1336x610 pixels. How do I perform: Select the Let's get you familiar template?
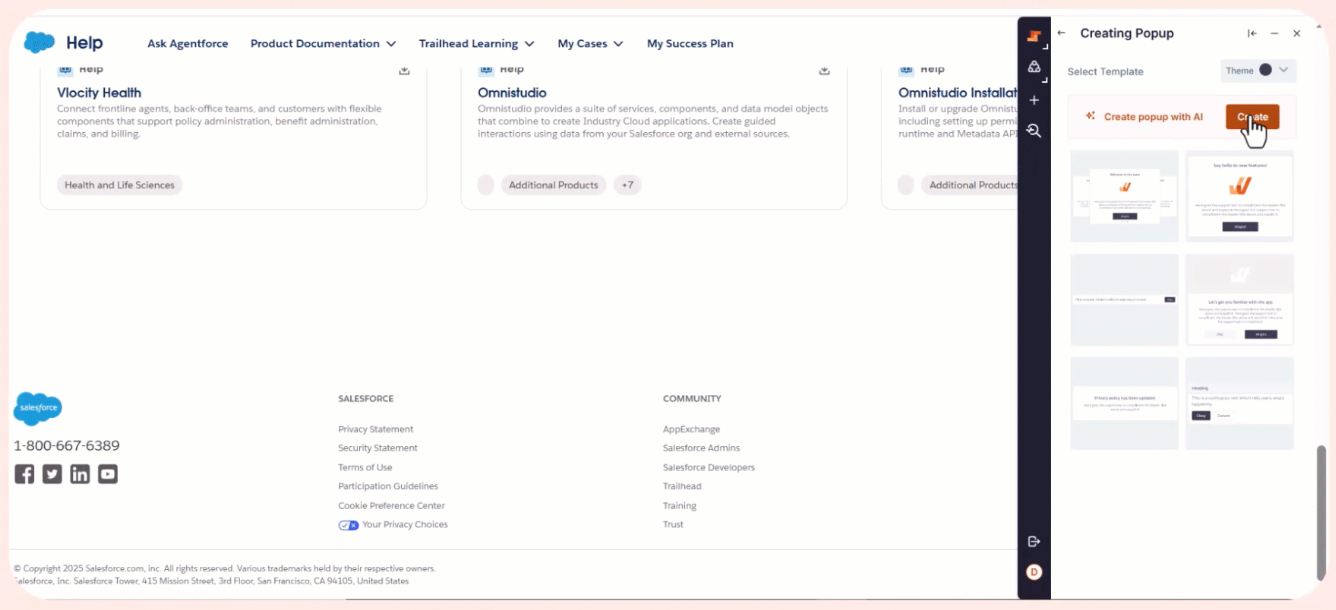click(x=1240, y=300)
